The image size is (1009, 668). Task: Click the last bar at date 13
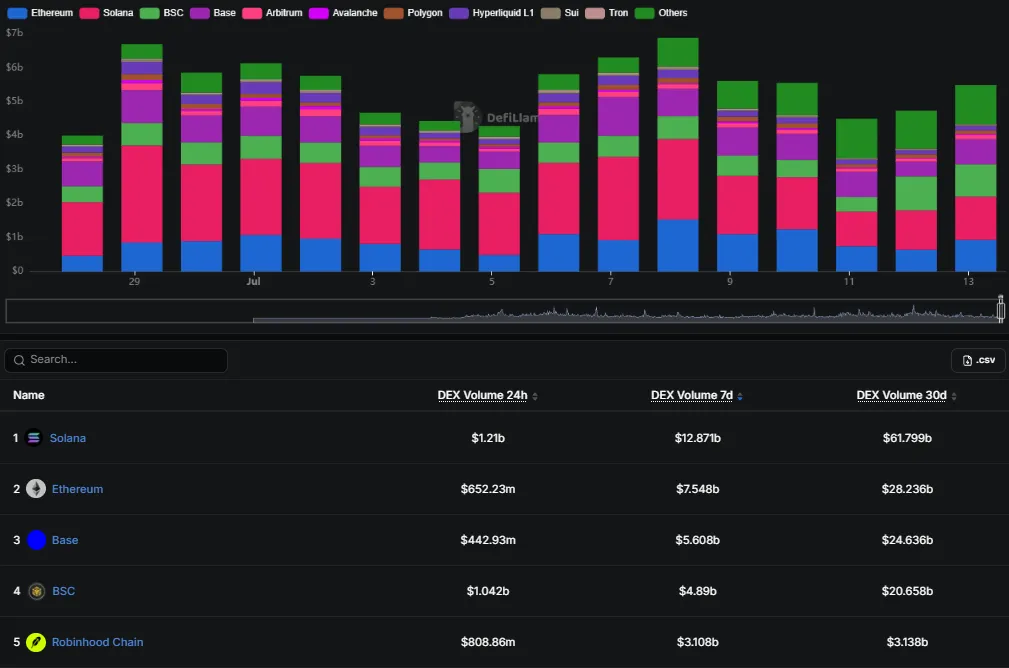coord(976,178)
